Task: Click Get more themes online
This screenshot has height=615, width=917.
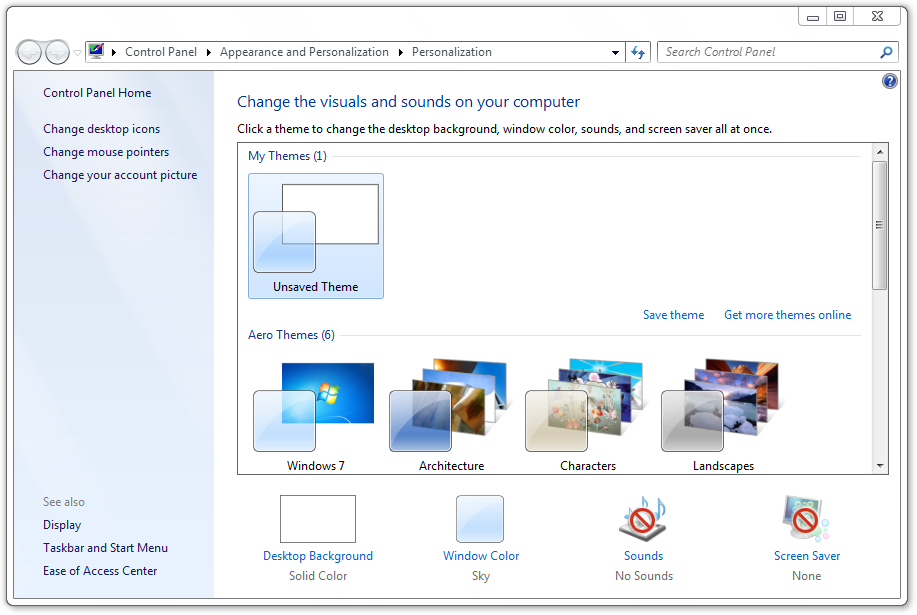Action: click(x=787, y=315)
